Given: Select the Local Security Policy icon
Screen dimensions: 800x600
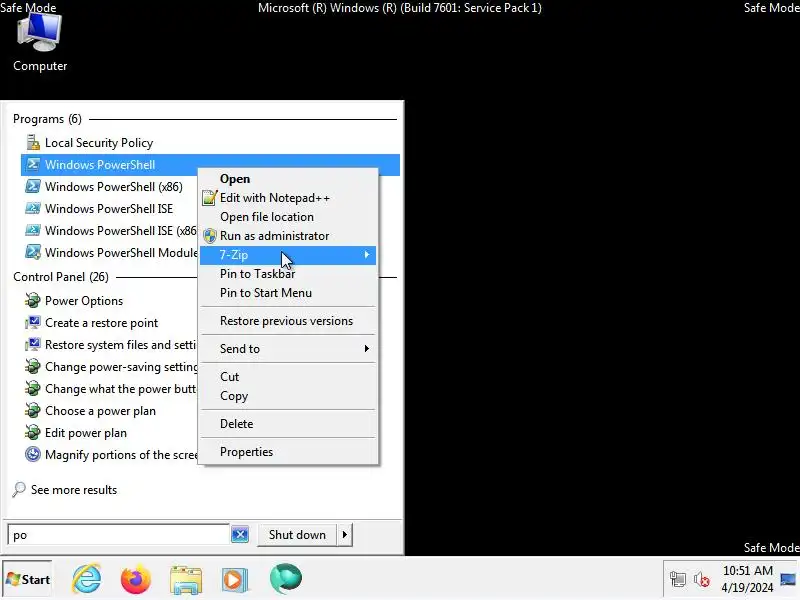Looking at the screenshot, I should (x=33, y=143).
